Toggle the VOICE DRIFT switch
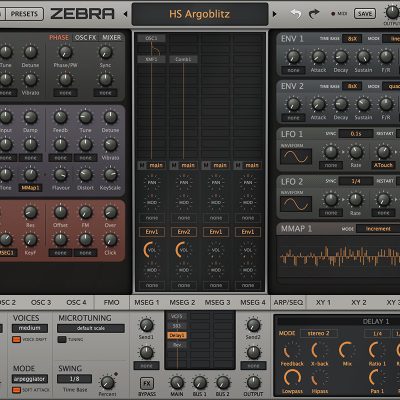400x400 pixels. [x=16, y=340]
